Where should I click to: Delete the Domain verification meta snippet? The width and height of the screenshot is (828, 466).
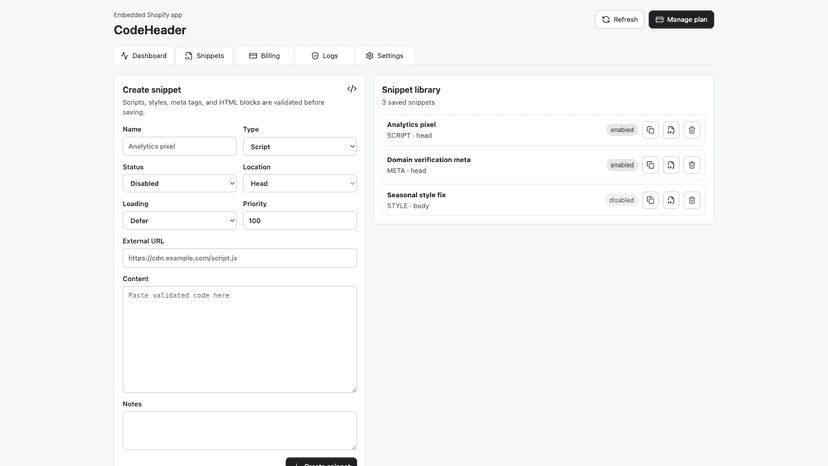(692, 165)
